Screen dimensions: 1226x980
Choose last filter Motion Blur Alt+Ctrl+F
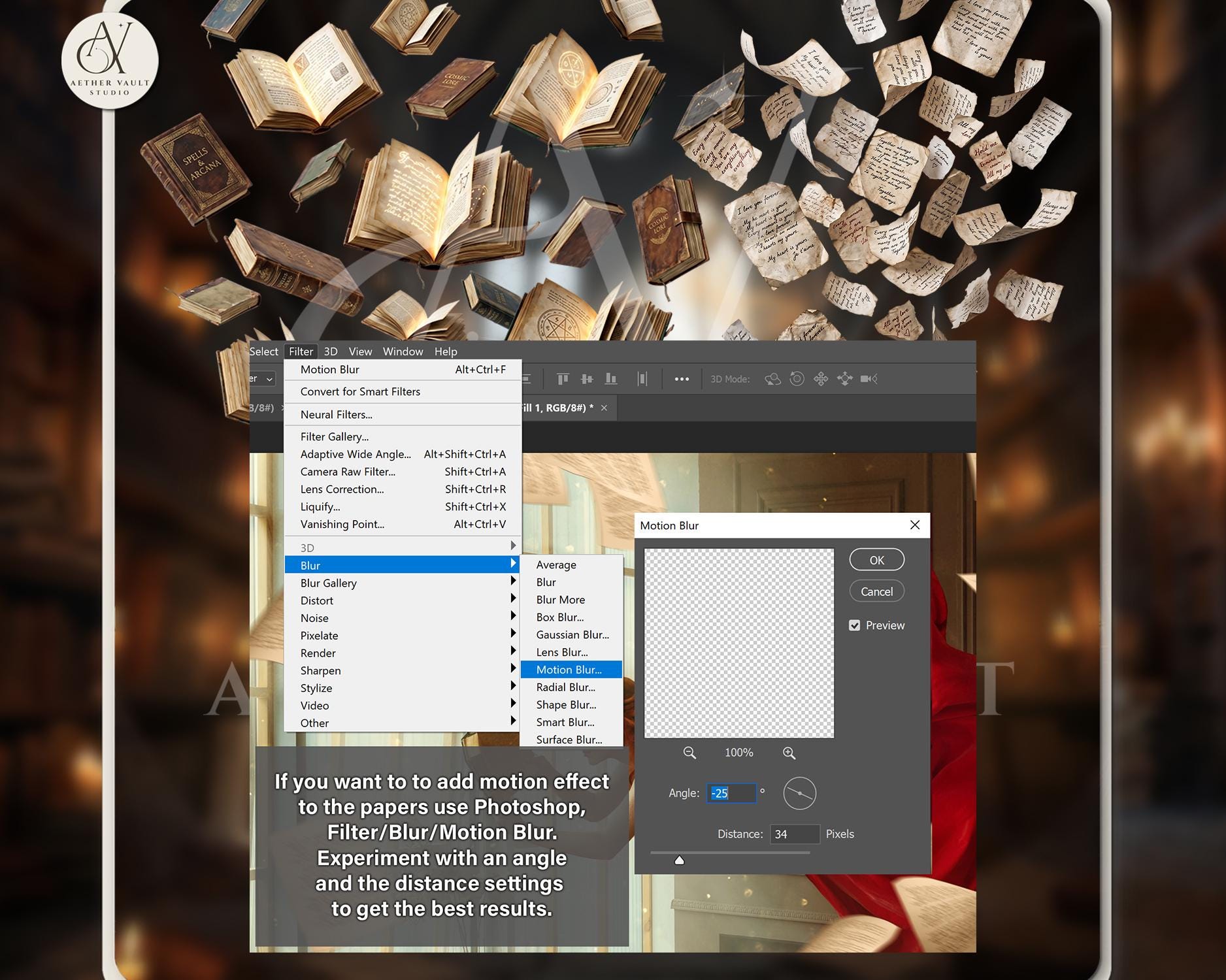[402, 370]
